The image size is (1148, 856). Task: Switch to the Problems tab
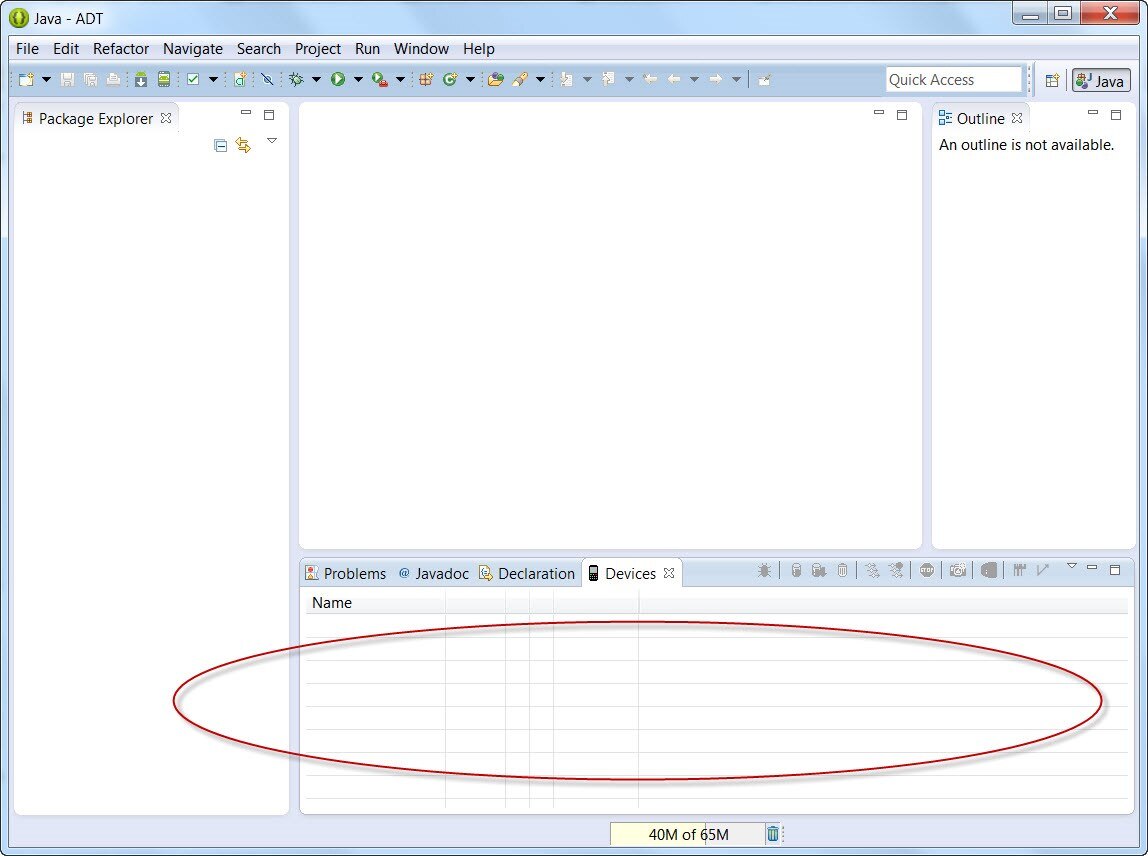(345, 573)
